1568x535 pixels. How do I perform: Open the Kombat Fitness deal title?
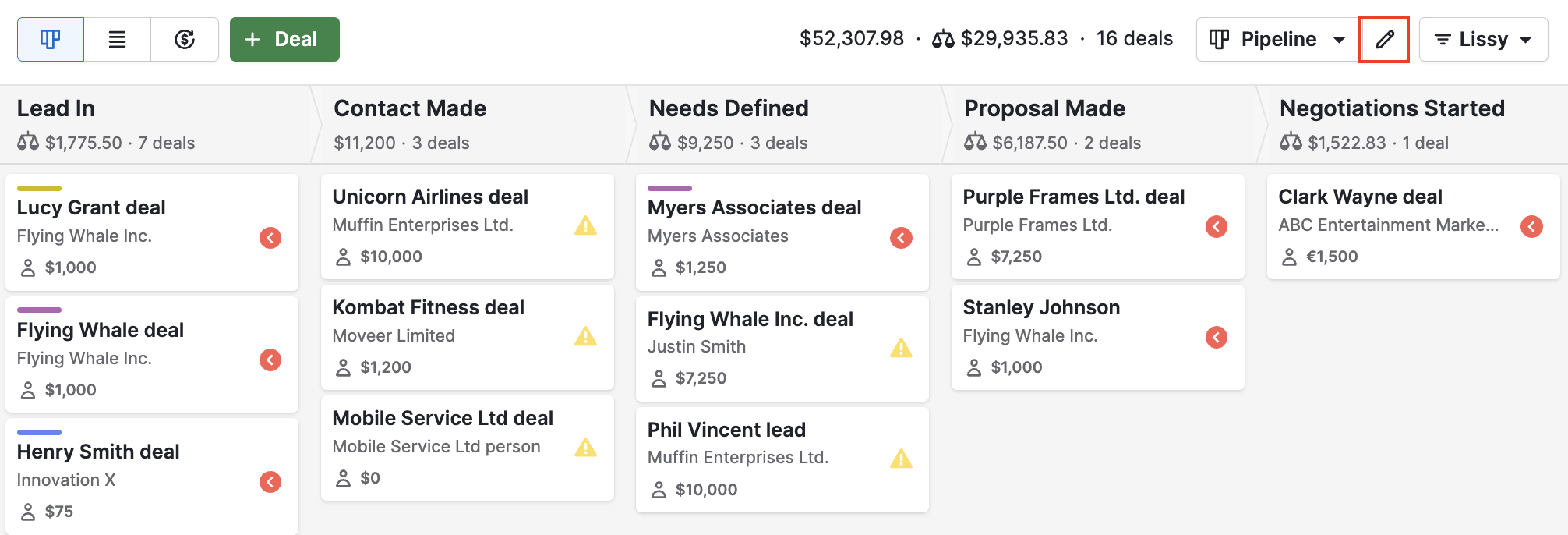click(428, 307)
